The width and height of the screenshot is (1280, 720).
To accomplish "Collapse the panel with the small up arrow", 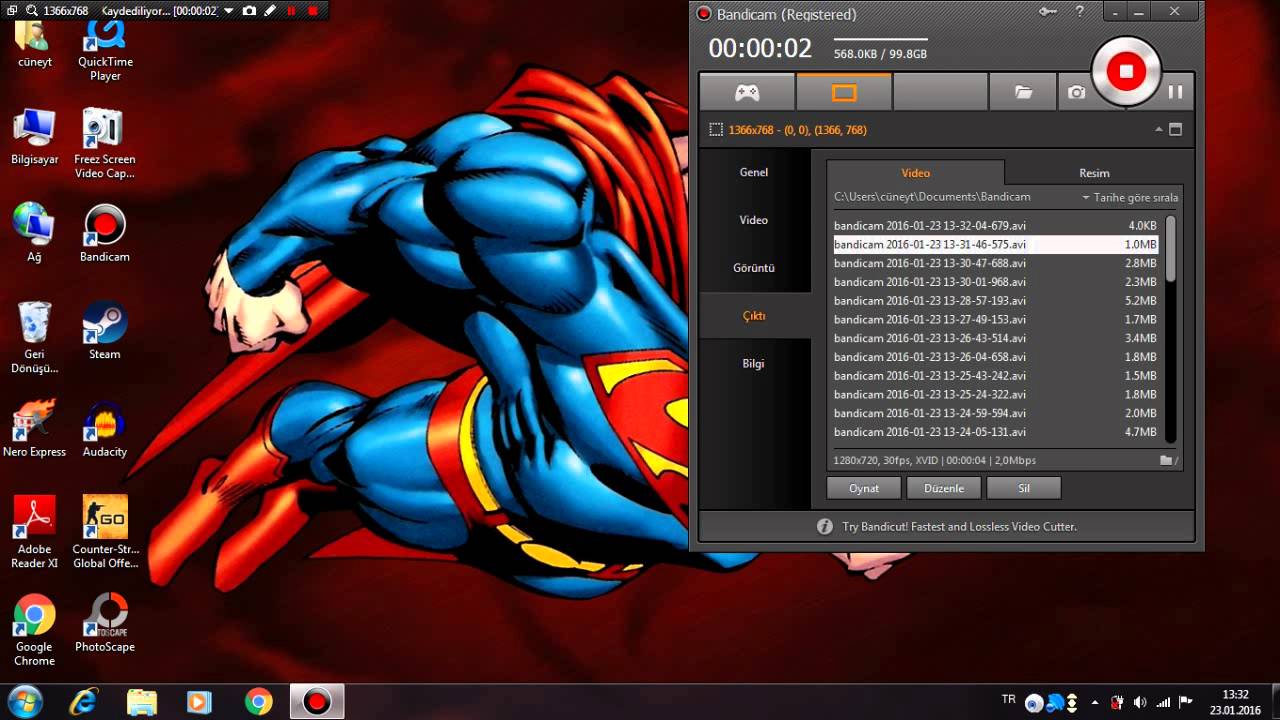I will click(x=1159, y=130).
